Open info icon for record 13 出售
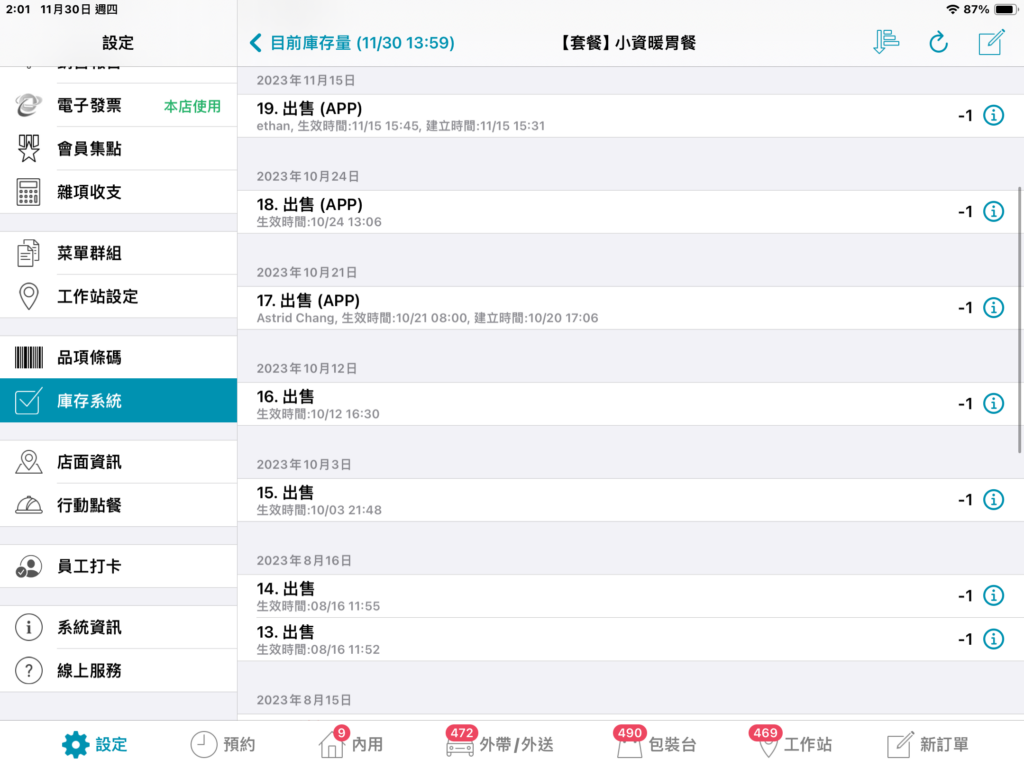Viewport: 1024px width, 768px height. pos(993,639)
